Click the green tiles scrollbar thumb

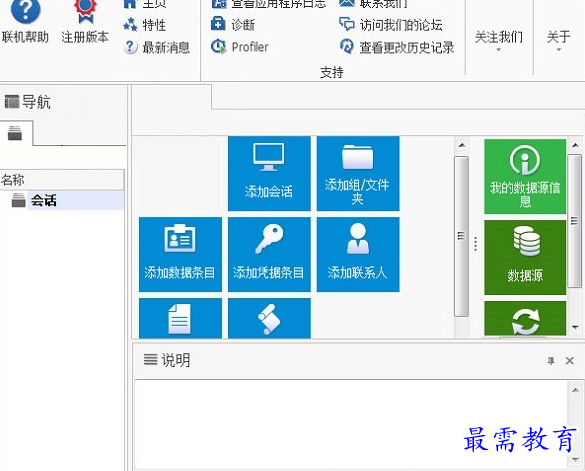coord(575,221)
